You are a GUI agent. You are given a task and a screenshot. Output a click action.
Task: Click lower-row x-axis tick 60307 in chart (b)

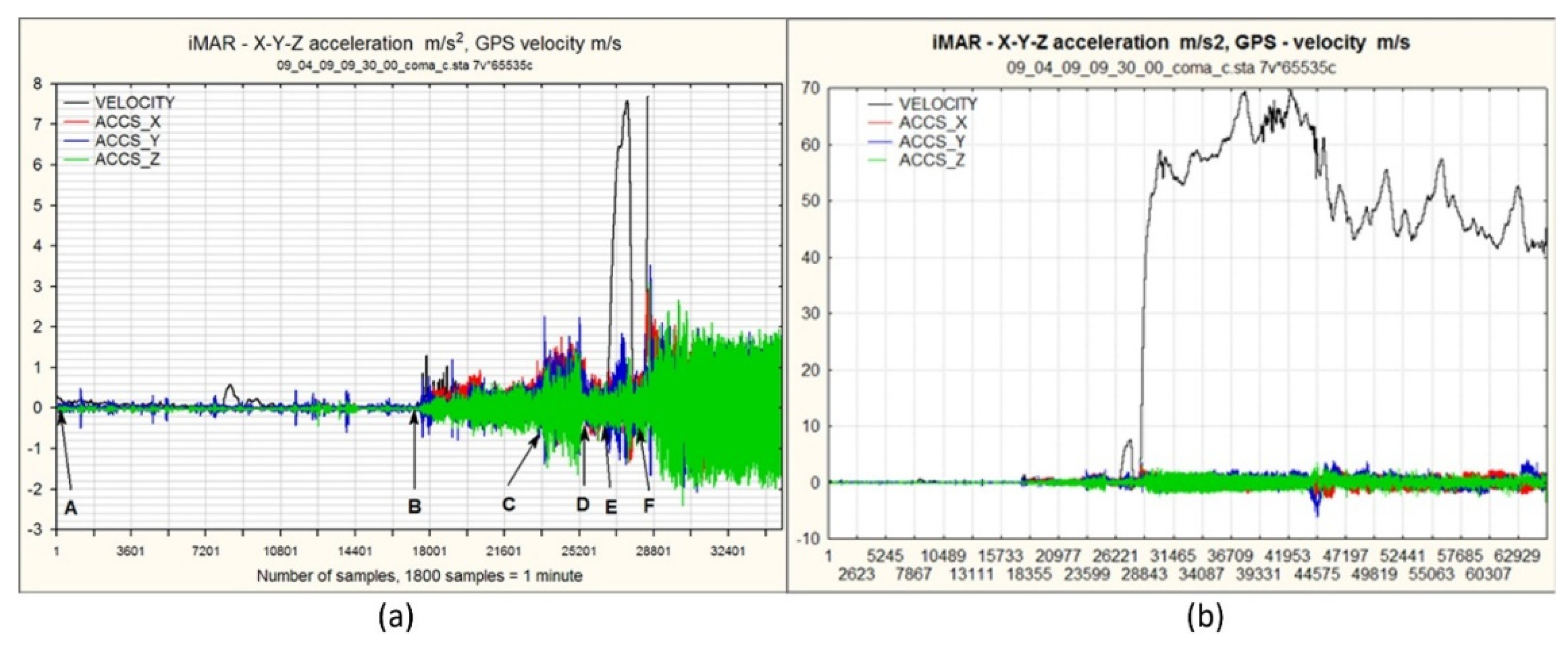[1489, 574]
